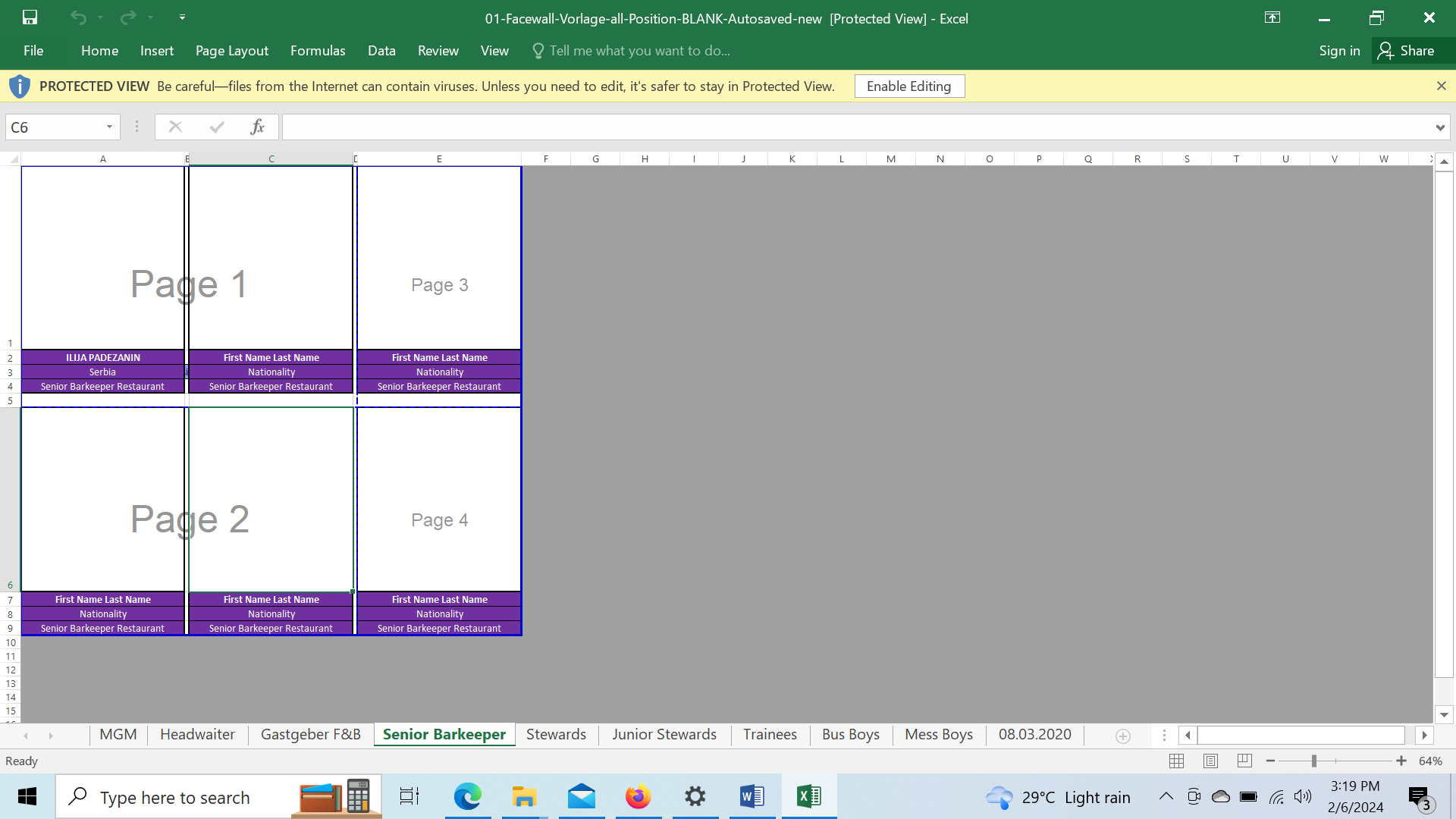Screen dimensions: 1456x819
Task: Click Sign in link
Action: coord(1338,51)
